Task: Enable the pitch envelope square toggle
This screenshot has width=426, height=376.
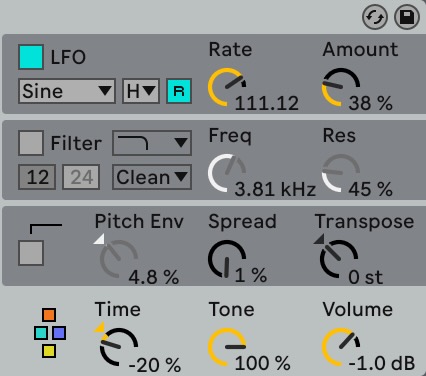Action: pyautogui.click(x=31, y=253)
